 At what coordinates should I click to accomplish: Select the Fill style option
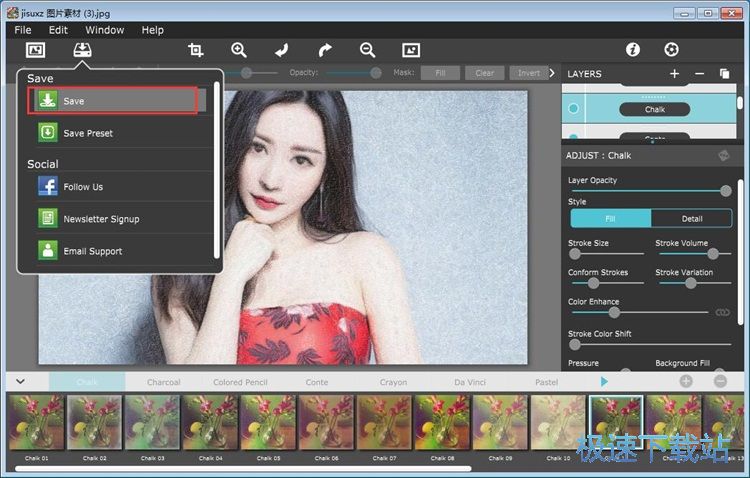[610, 218]
